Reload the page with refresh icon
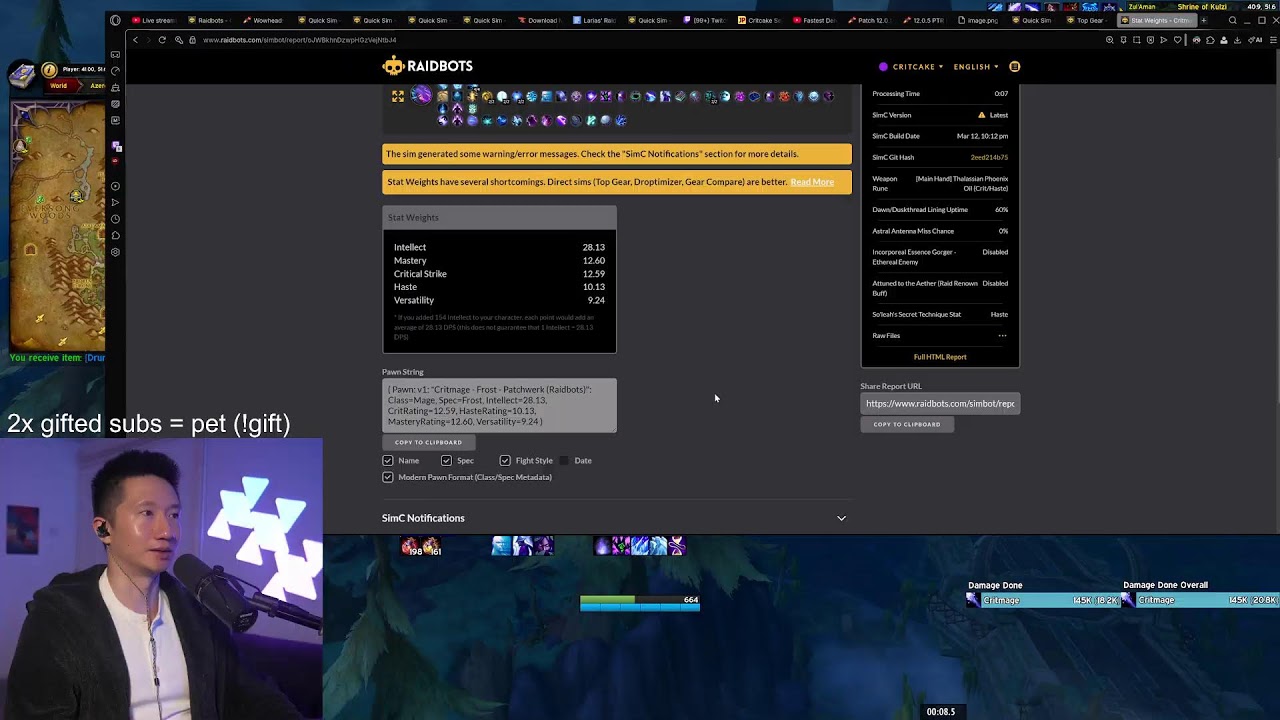This screenshot has height=720, width=1280. 162,40
